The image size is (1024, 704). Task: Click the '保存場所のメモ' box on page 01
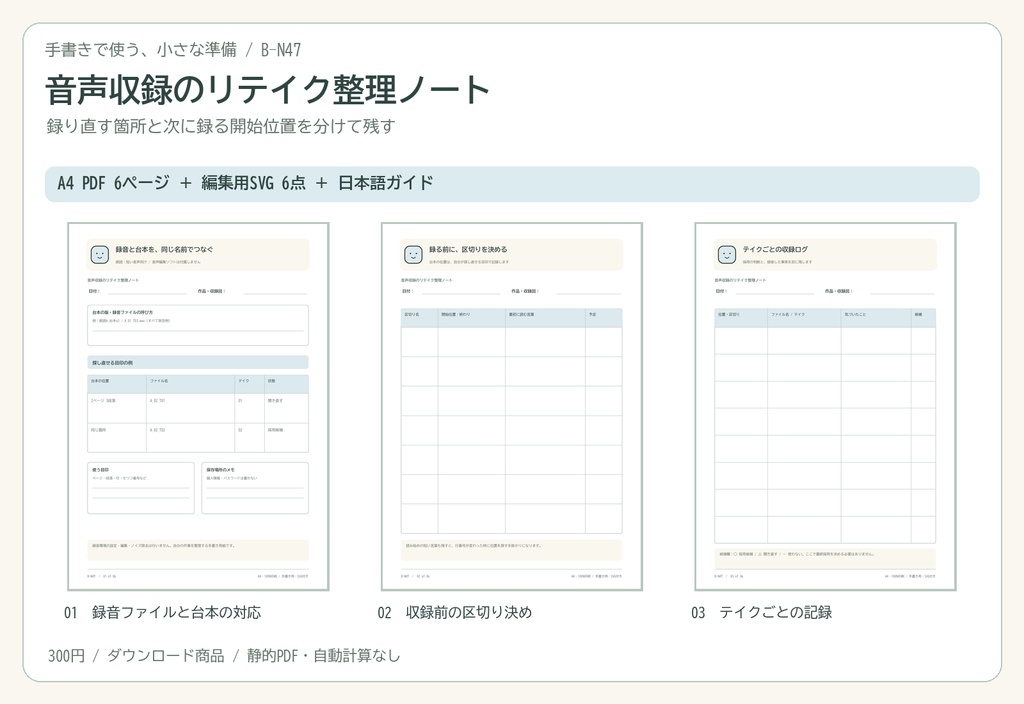[x=255, y=488]
